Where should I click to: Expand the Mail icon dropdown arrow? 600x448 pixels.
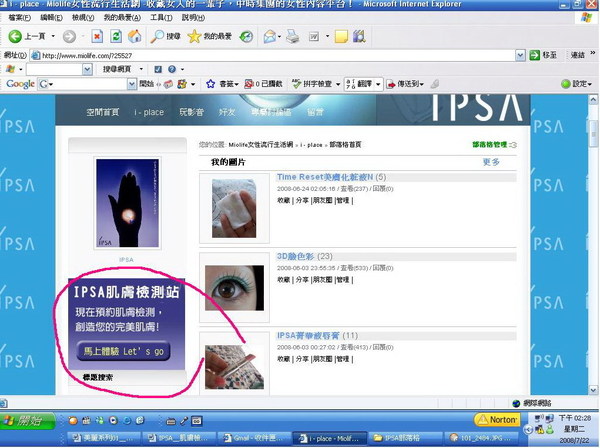coord(280,37)
